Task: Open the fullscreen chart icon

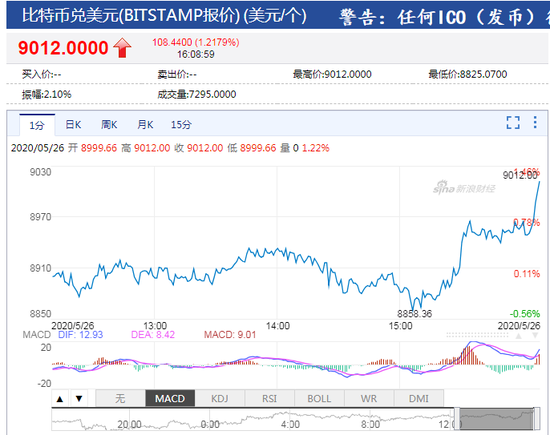Action: pyautogui.click(x=513, y=122)
